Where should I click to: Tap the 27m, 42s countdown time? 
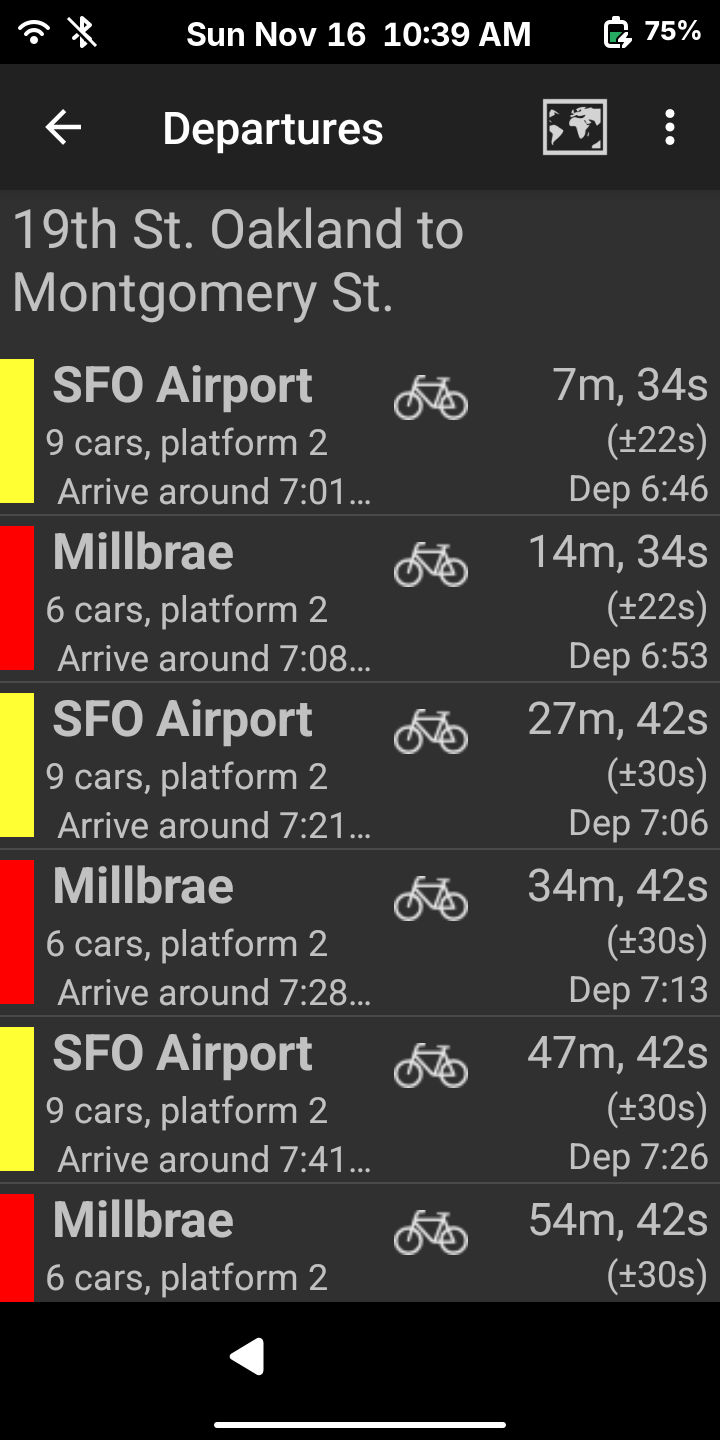coord(618,720)
